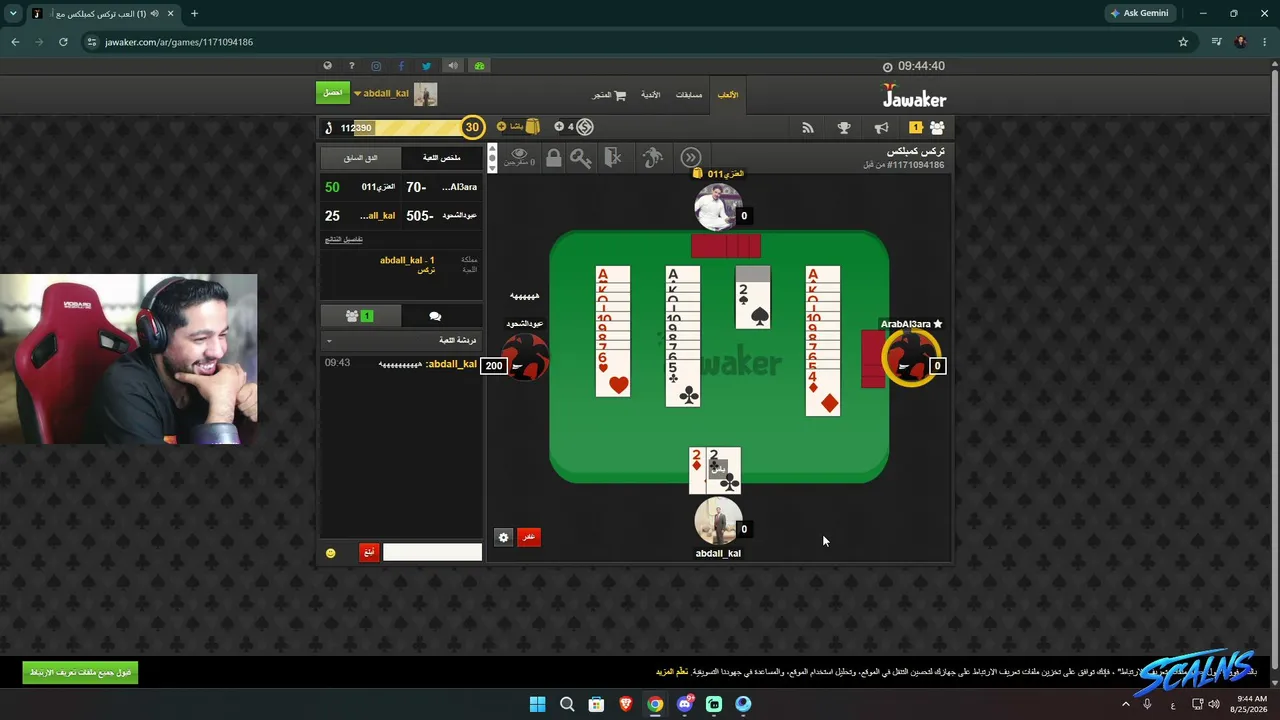The image size is (1280, 720).
Task: Click عبودالشحود player avatar on left
Action: pos(525,357)
